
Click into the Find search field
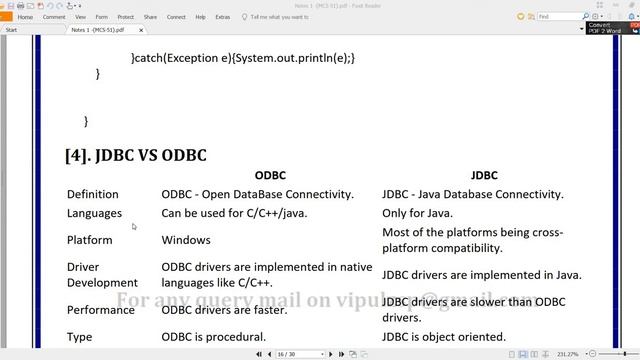[x=559, y=16]
